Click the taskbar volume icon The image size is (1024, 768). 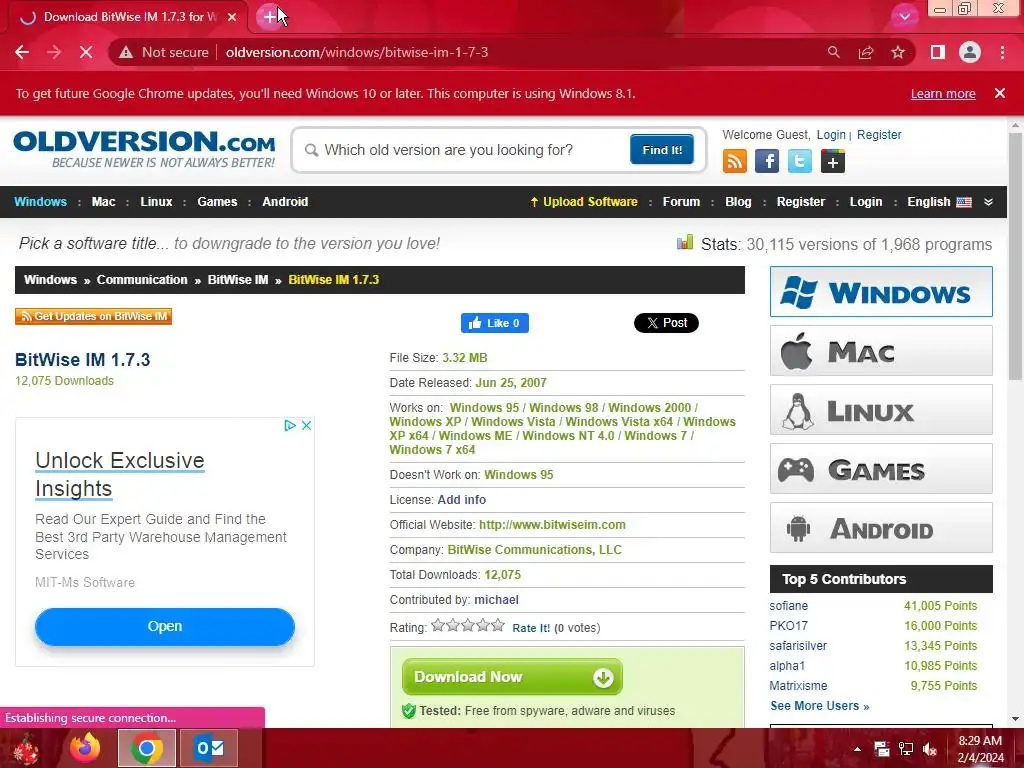click(930, 749)
